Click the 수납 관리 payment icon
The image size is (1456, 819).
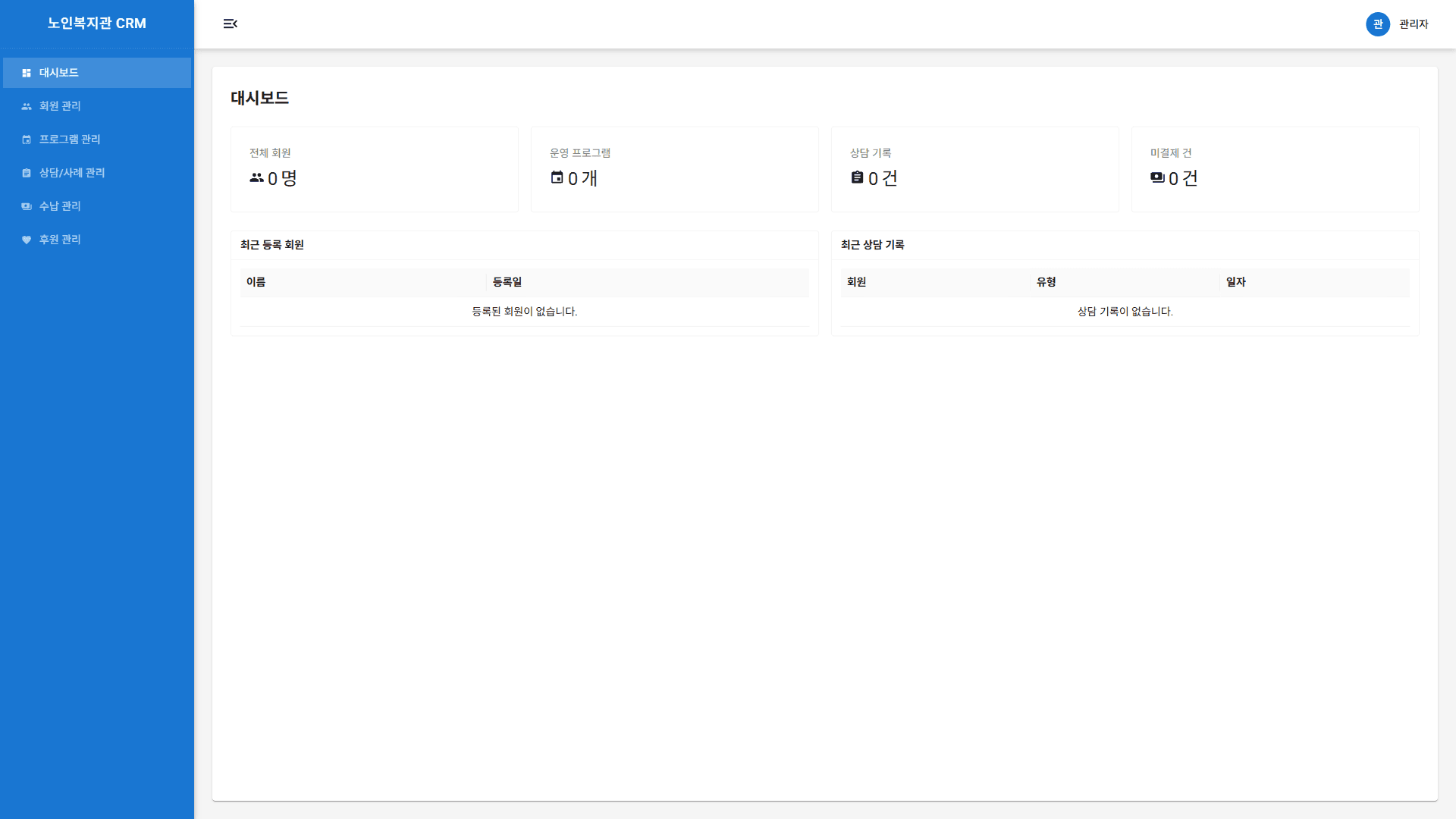point(27,206)
